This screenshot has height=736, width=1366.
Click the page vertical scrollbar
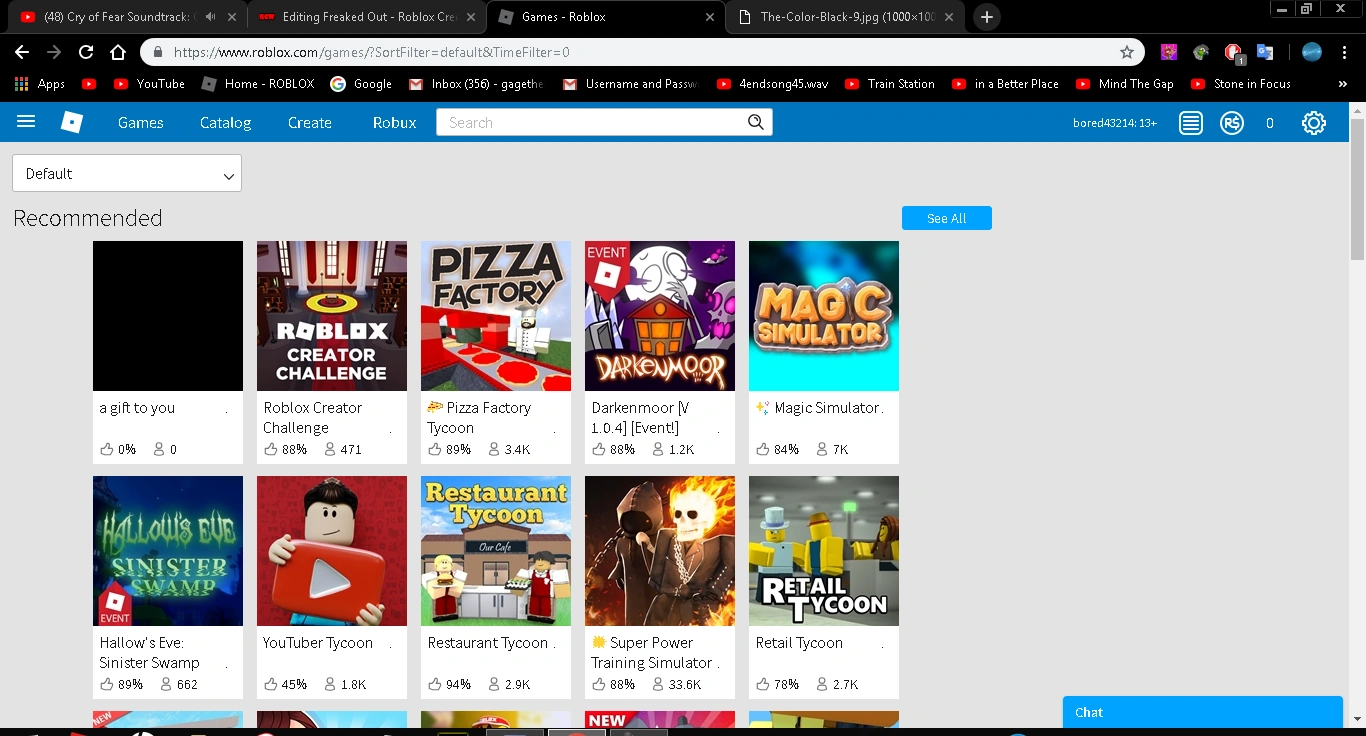click(x=1357, y=190)
